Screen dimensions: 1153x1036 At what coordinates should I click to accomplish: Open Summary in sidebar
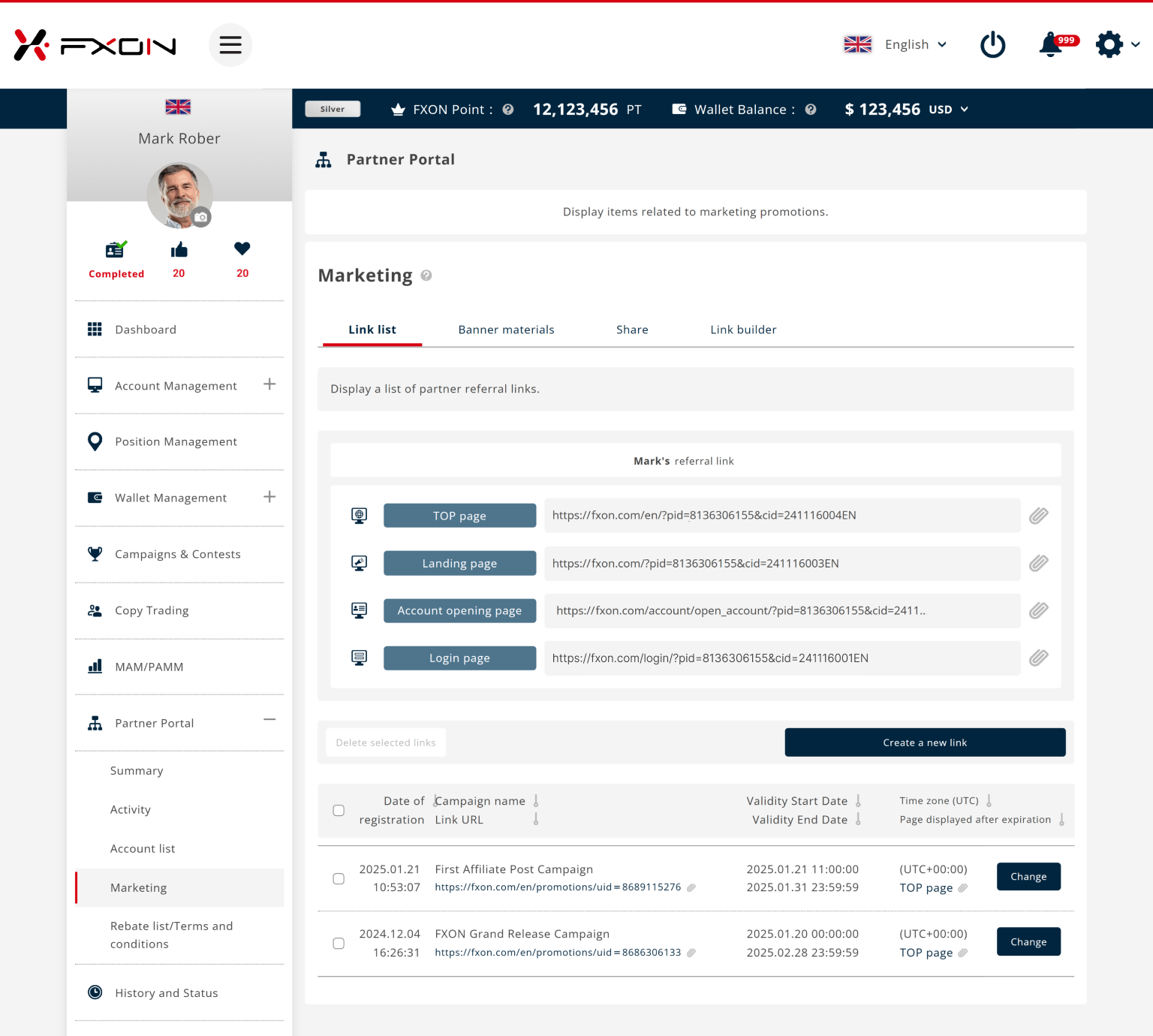coord(137,771)
